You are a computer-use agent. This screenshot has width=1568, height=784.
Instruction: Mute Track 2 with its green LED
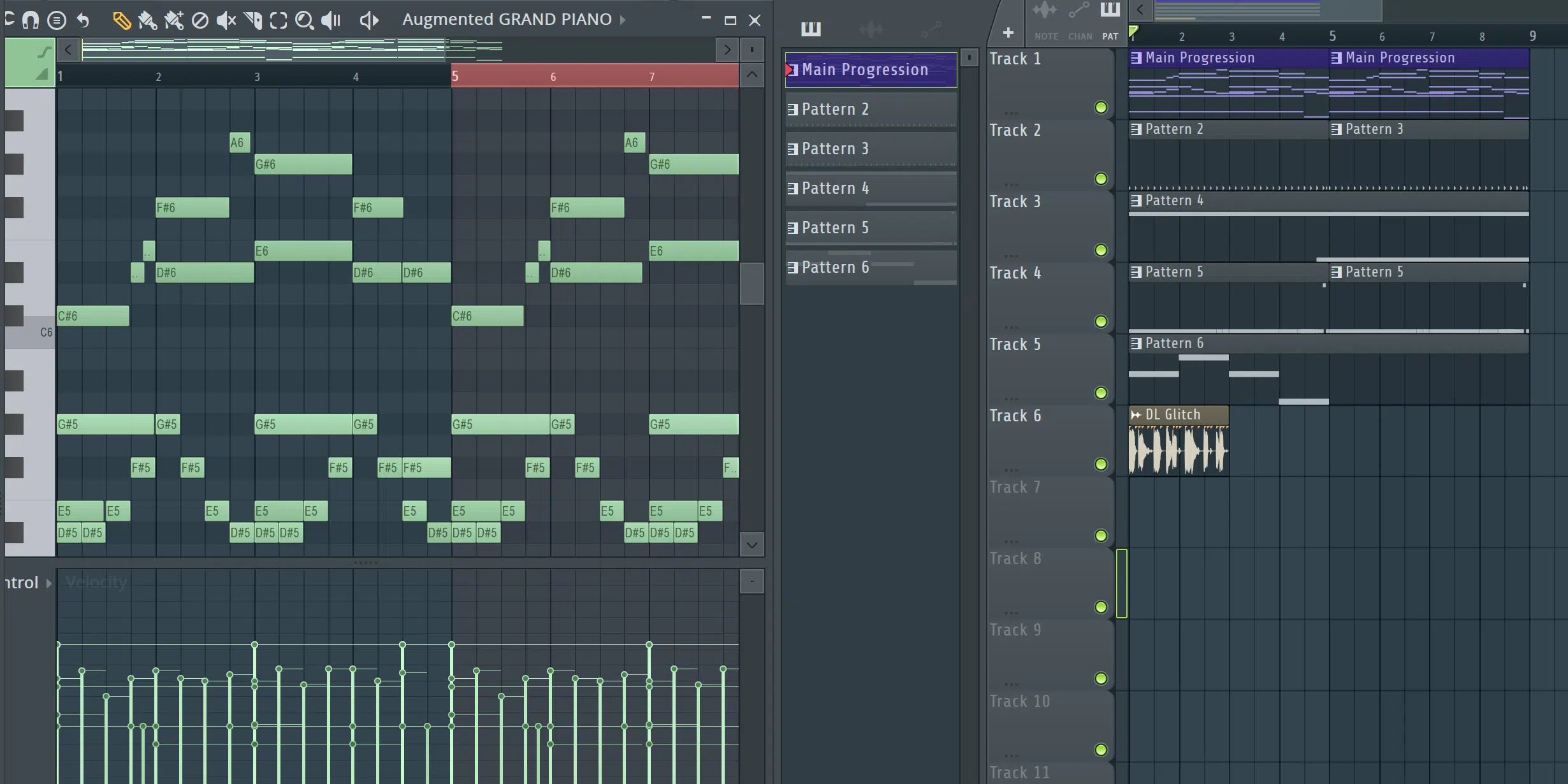click(x=1101, y=178)
